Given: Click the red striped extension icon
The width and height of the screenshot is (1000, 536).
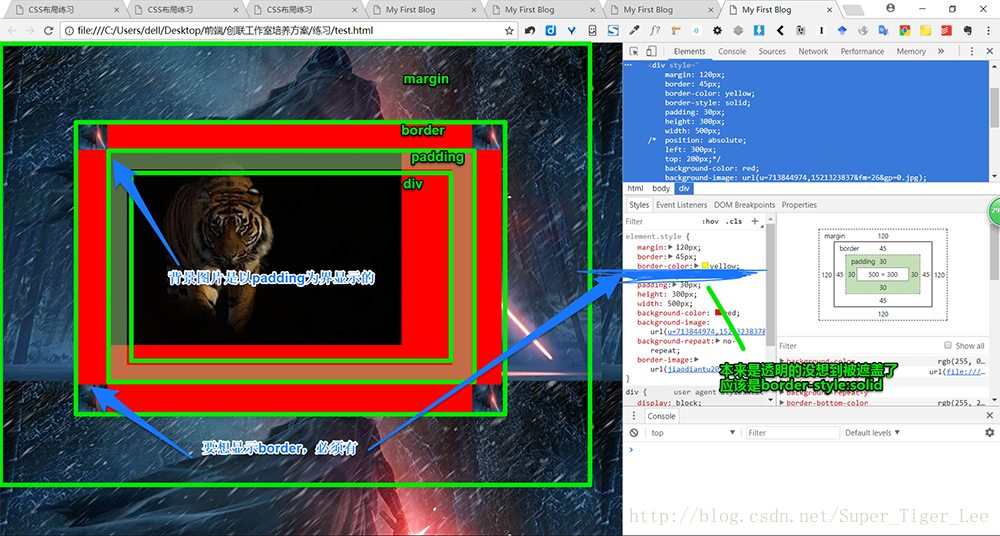Looking at the screenshot, I should (946, 31).
